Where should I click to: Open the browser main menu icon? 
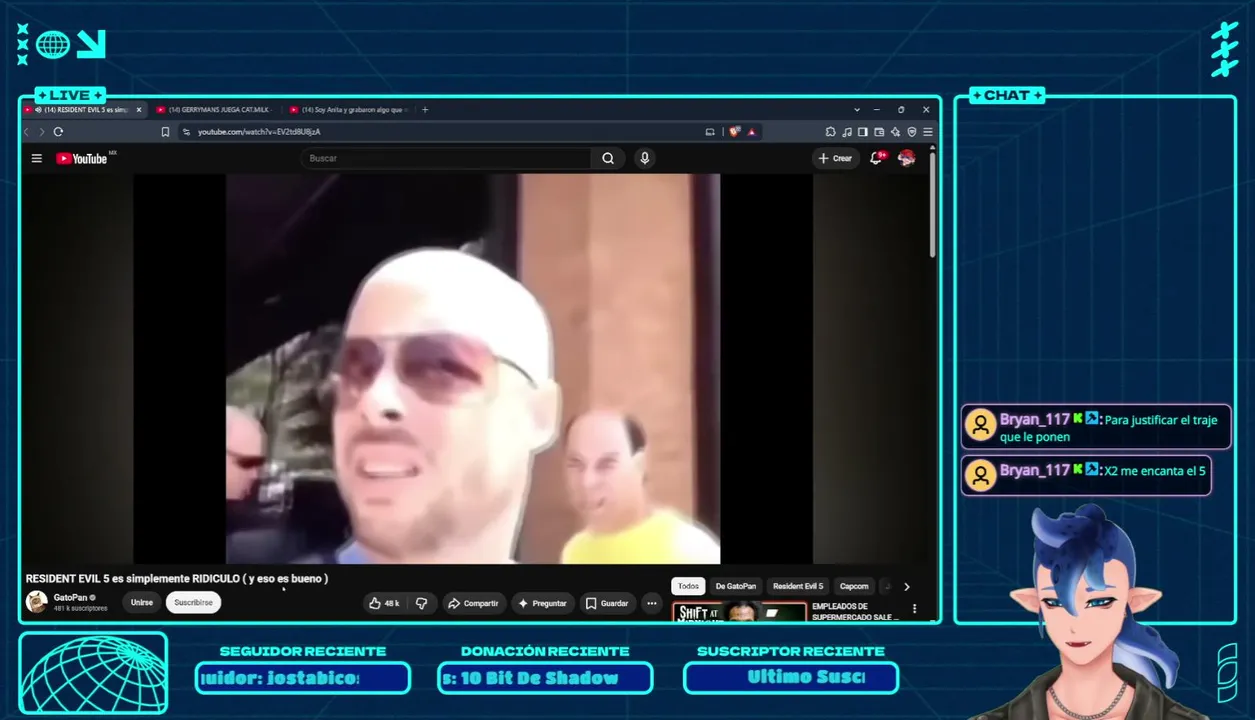928,132
